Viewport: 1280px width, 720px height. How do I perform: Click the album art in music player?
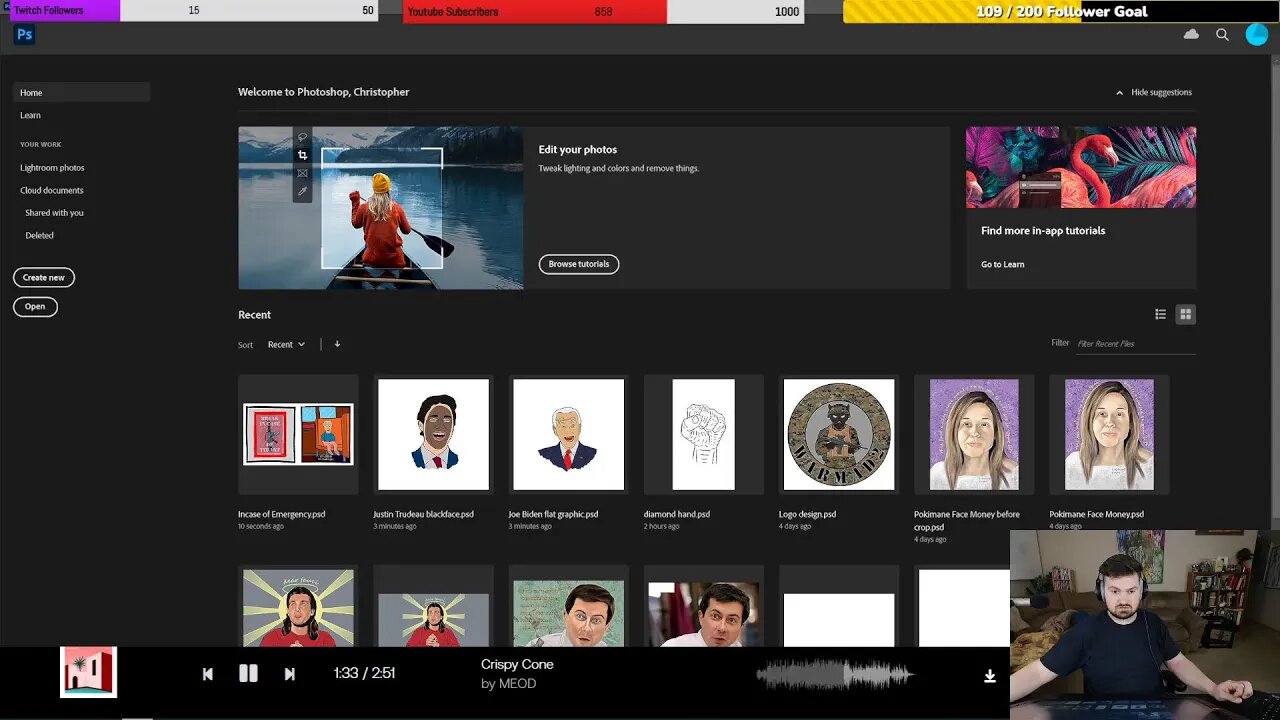(x=88, y=672)
